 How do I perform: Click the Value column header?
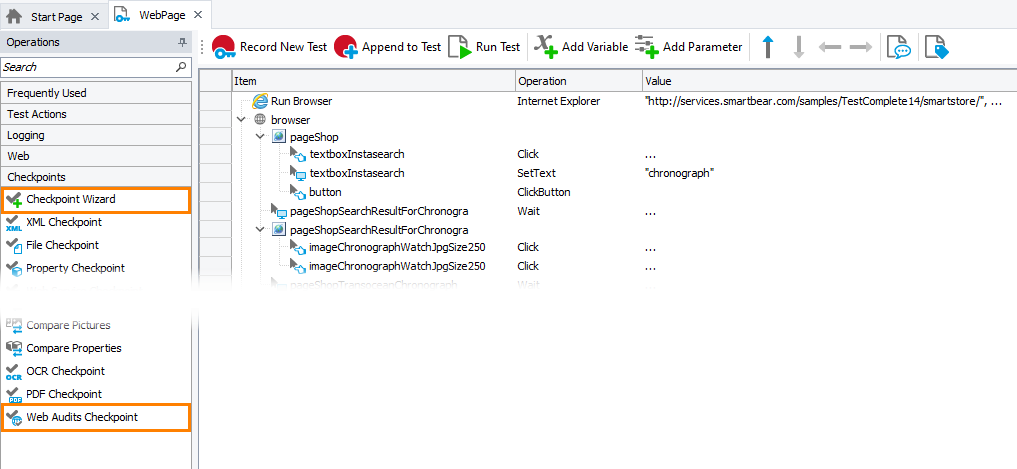click(x=829, y=81)
